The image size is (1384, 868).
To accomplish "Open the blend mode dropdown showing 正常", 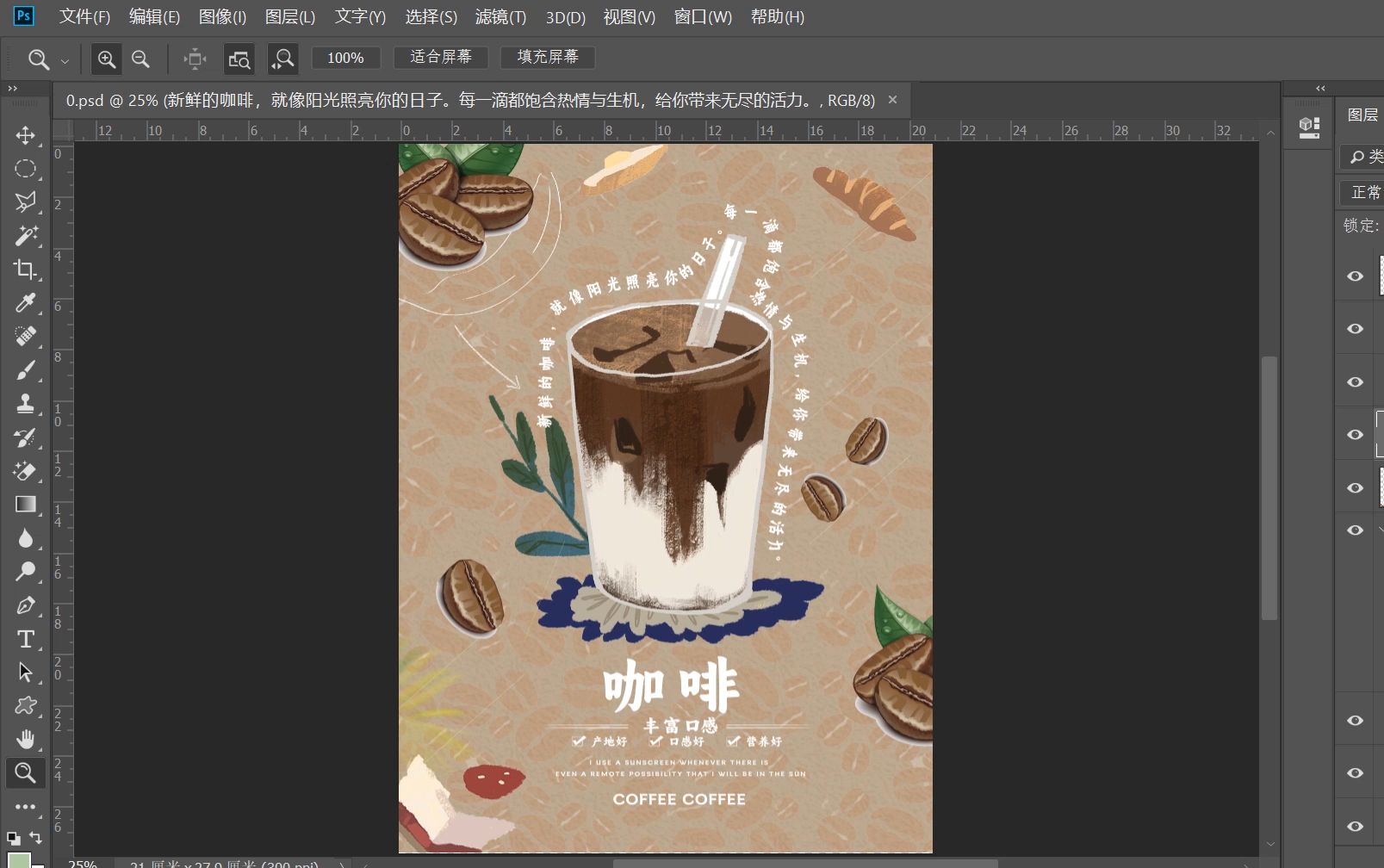I will point(1364,192).
